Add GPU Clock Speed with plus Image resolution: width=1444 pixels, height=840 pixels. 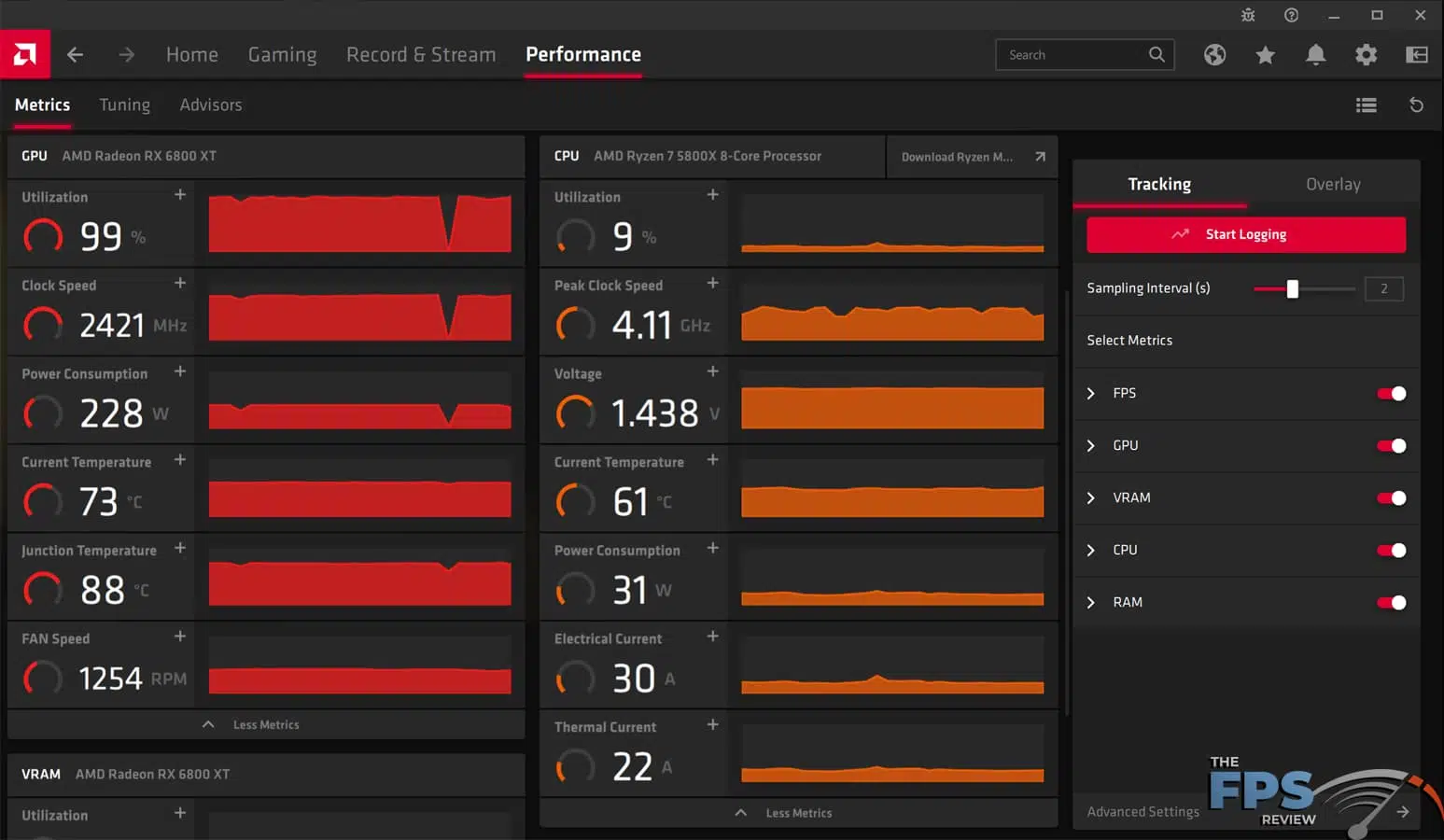coord(180,283)
